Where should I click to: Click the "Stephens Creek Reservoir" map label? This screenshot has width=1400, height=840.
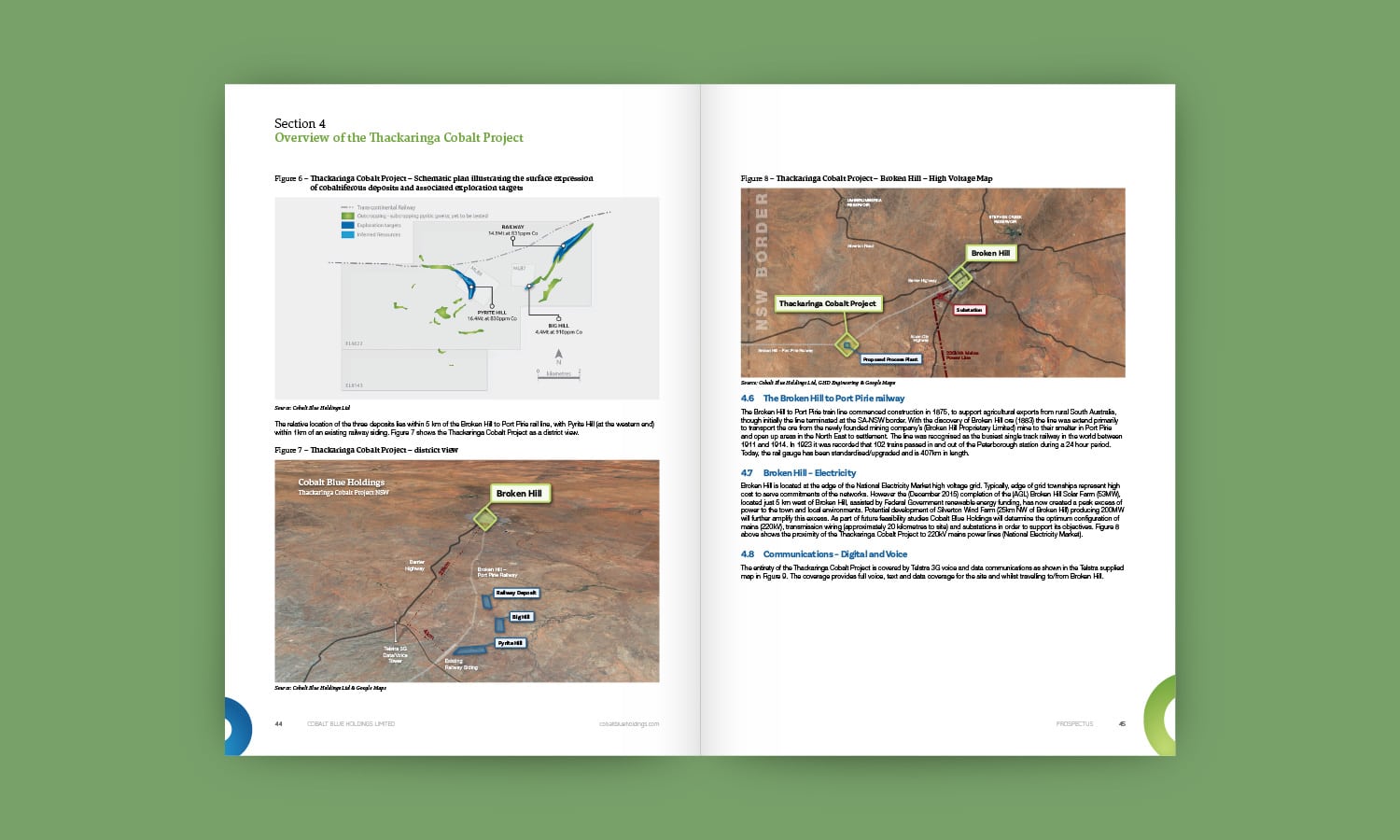point(1005,220)
